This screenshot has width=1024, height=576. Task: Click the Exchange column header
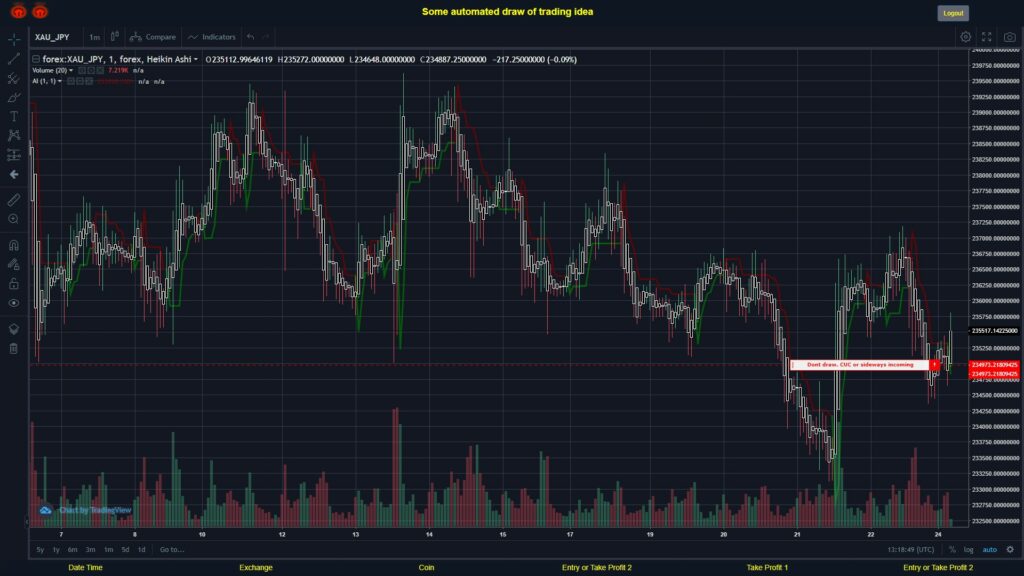pos(255,568)
